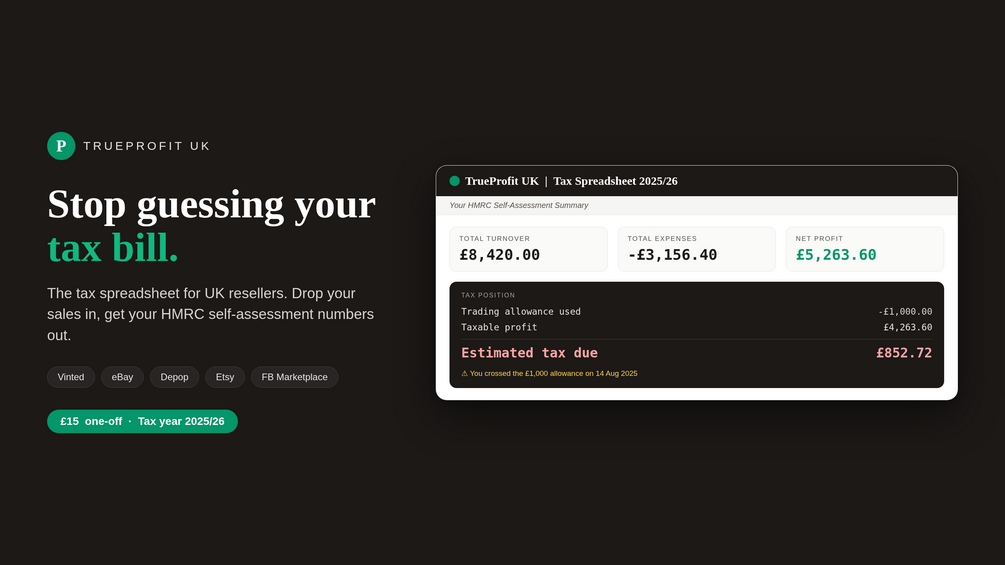
Task: Click the Stop guessing your tax bill headline
Action: tap(212, 225)
